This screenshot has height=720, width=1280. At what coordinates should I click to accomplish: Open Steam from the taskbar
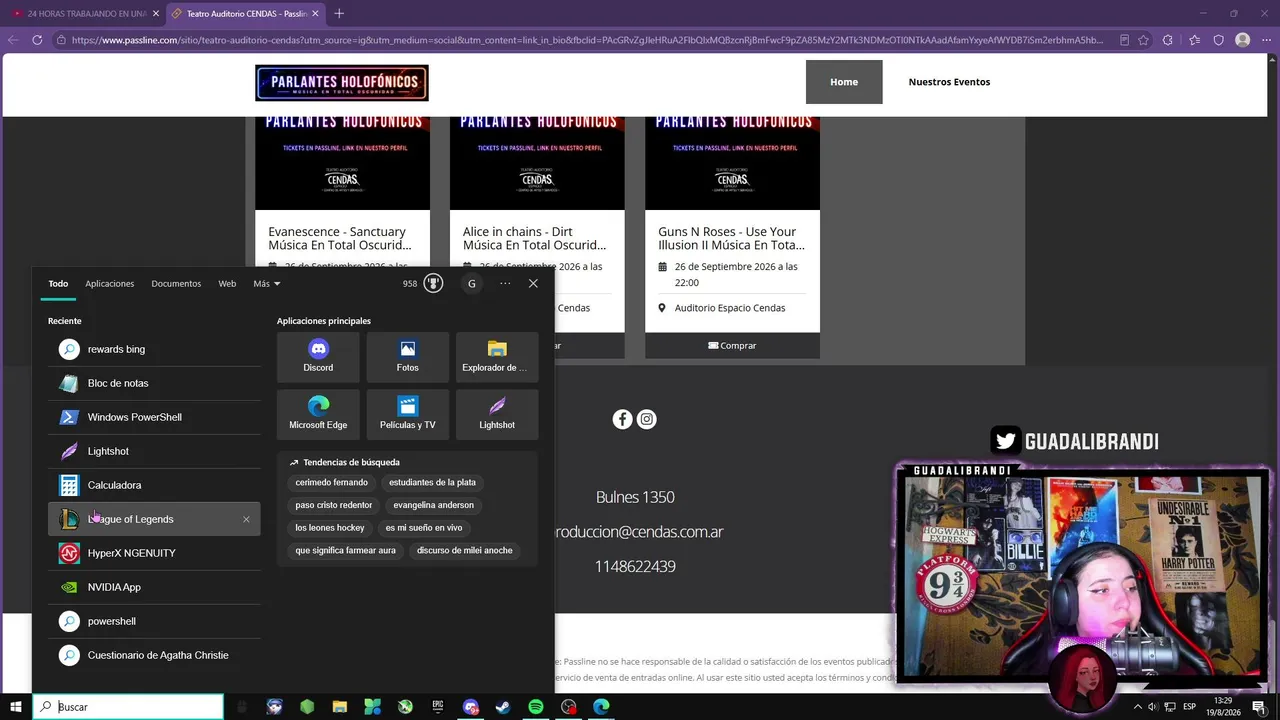coord(503,707)
